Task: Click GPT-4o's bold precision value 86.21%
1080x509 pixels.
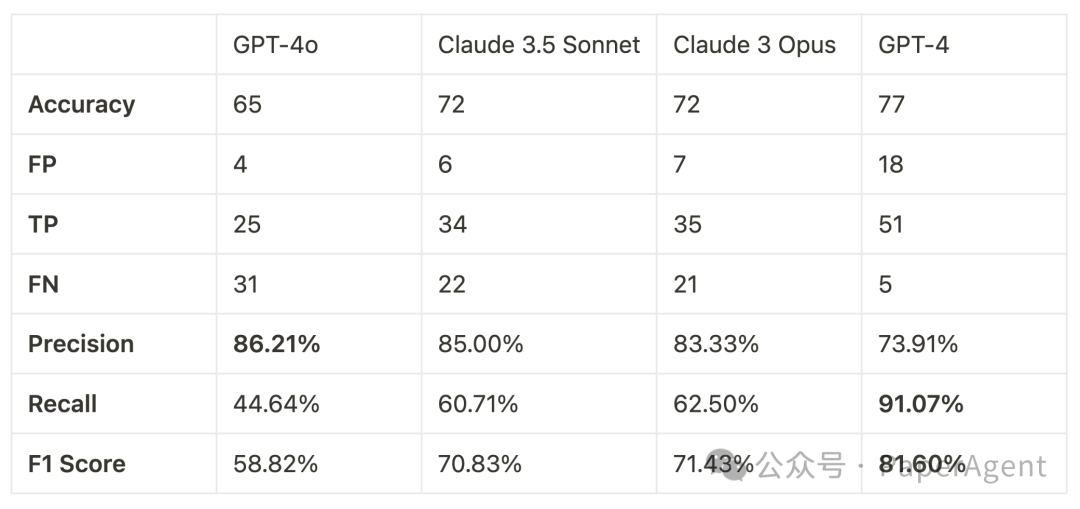Action: point(276,345)
